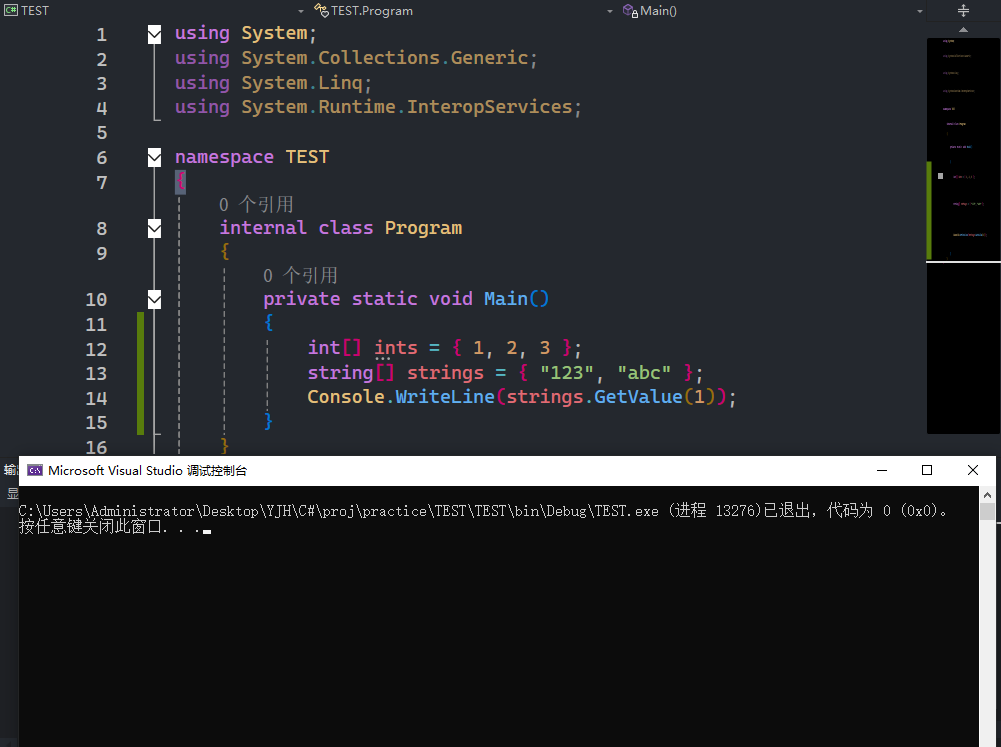Click InteropServices on line 4
Image resolution: width=1001 pixels, height=747 pixels.
490,107
